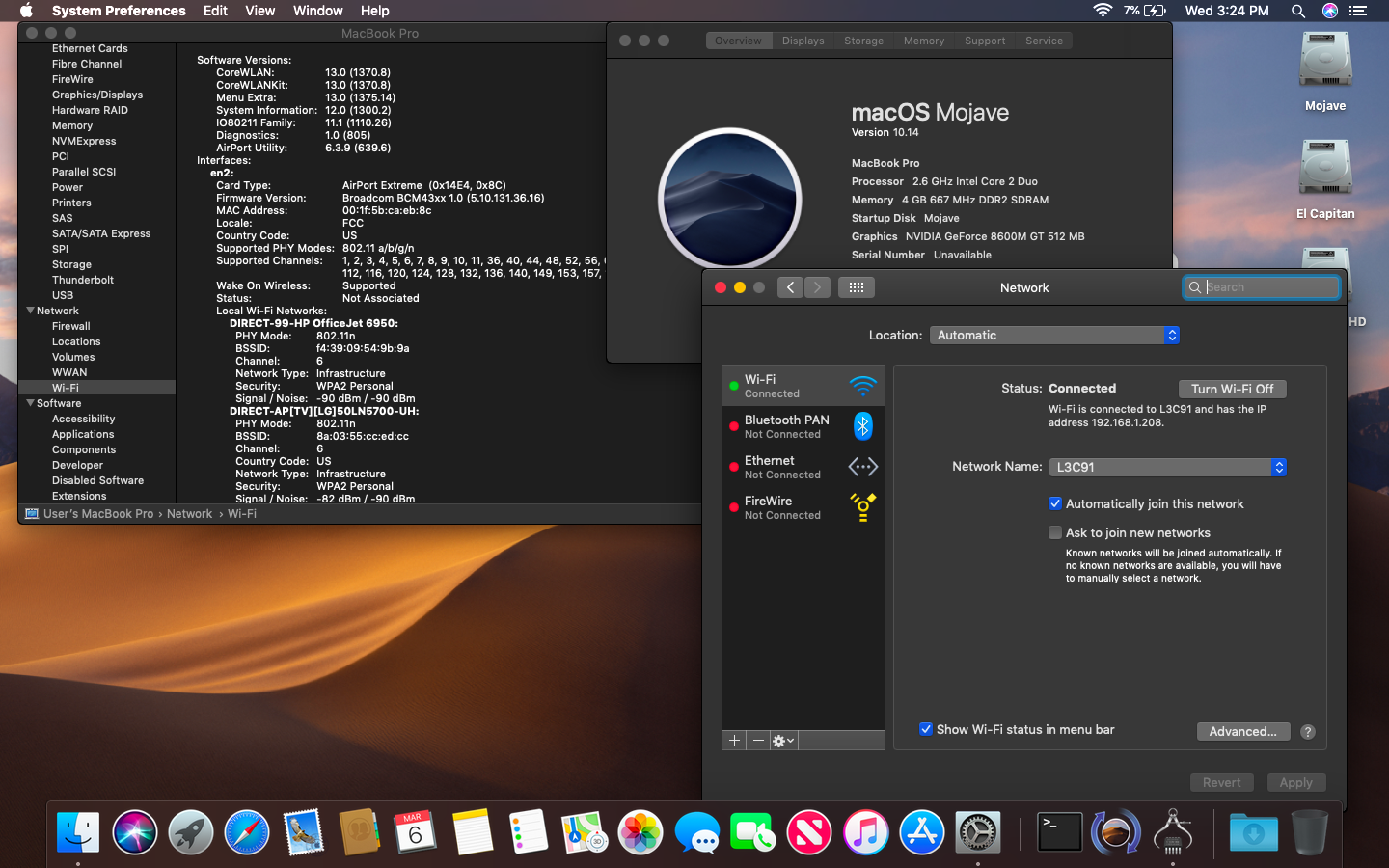The width and height of the screenshot is (1389, 868).
Task: Click Advanced... button in Network
Action: coord(1242,731)
